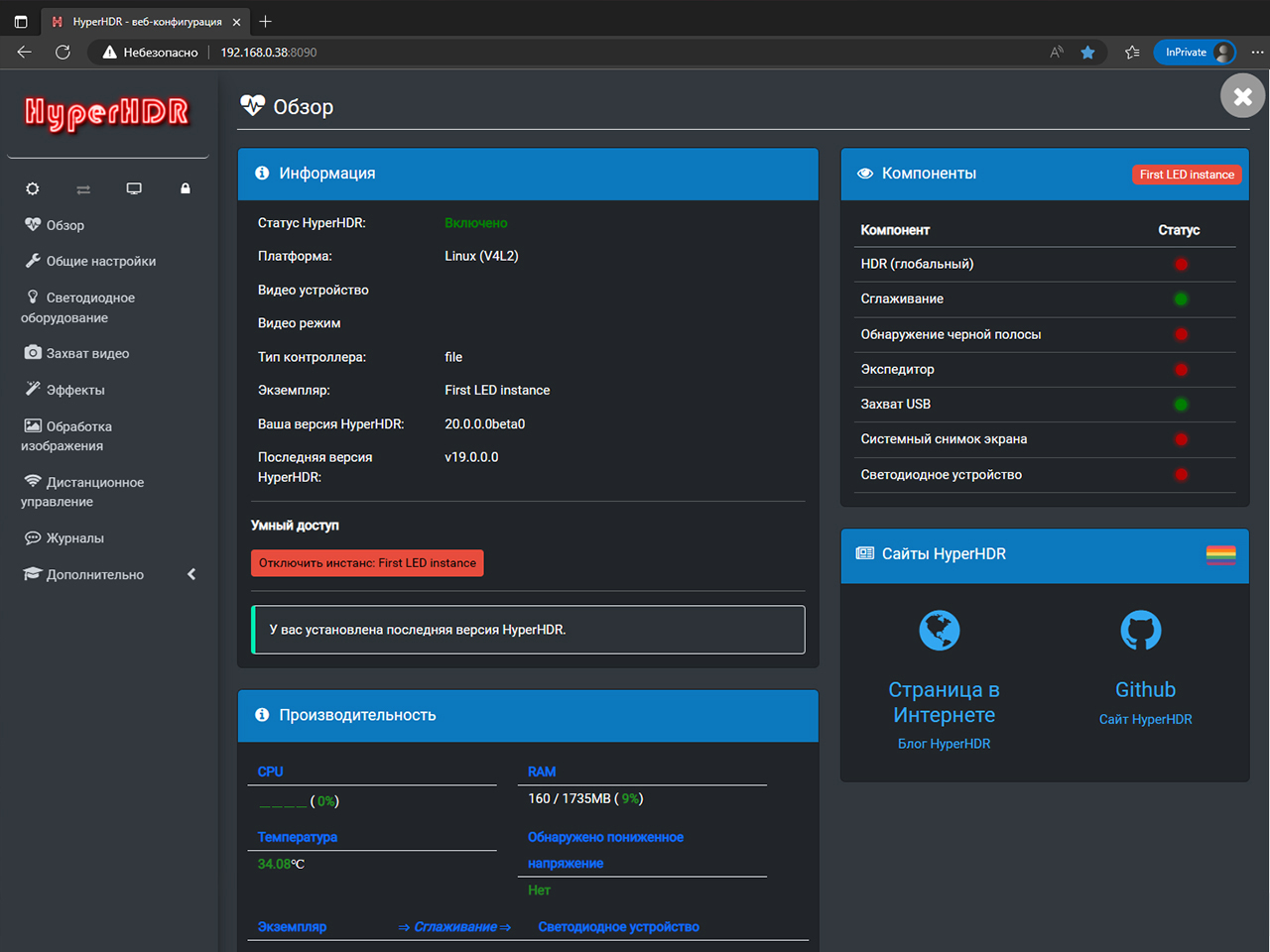The image size is (1270, 952).
Task: Click the Небезопасно security warning indicator
Action: [x=150, y=53]
